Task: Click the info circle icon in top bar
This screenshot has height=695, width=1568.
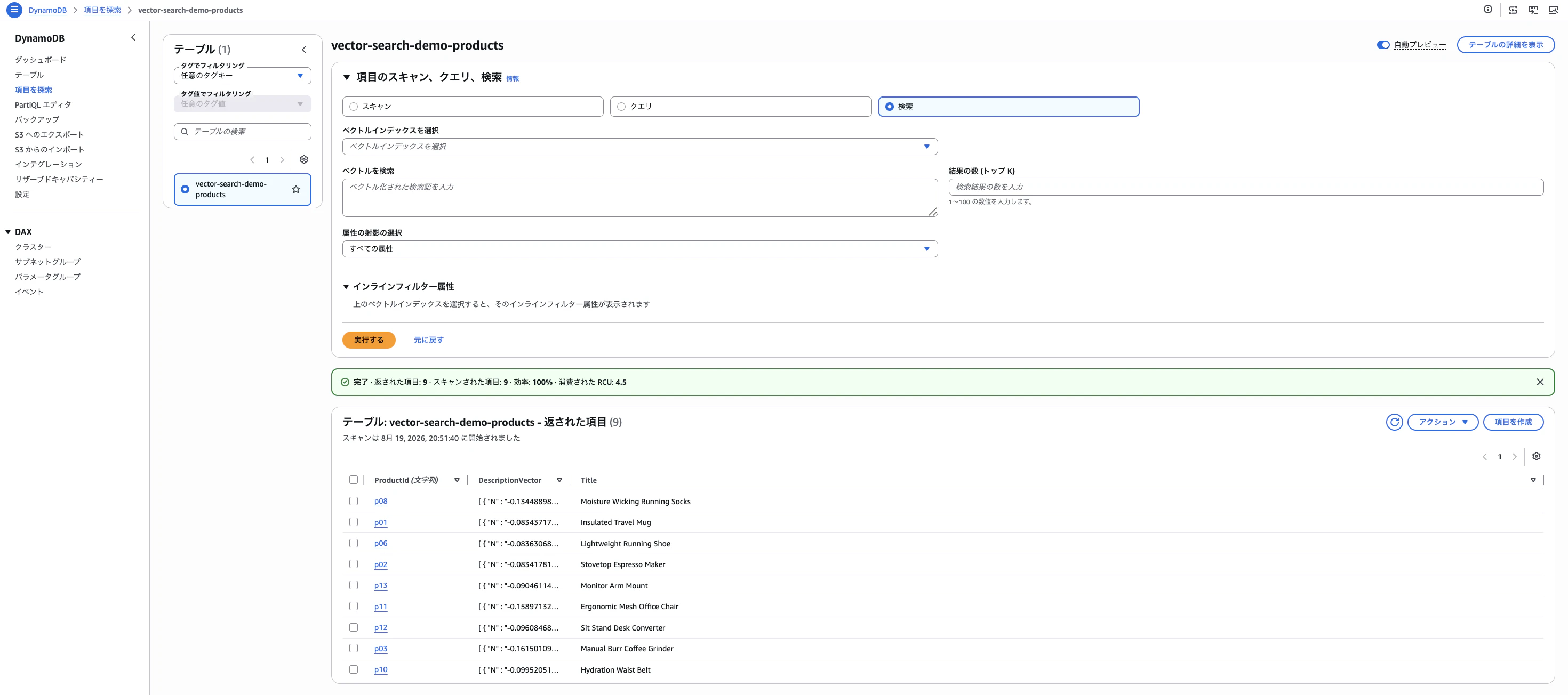Action: (1487, 10)
